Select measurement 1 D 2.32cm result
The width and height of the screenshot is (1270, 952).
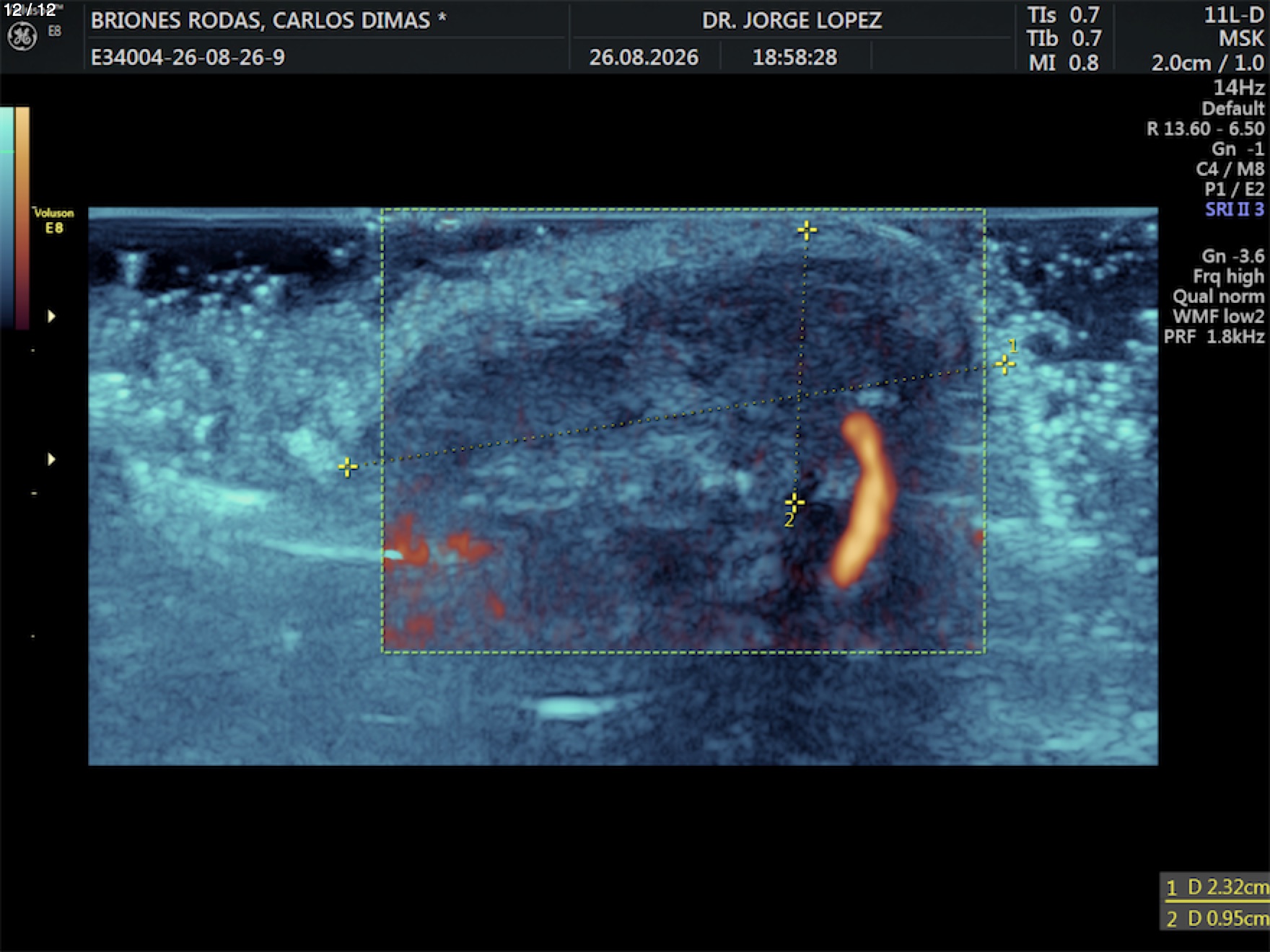(1216, 887)
